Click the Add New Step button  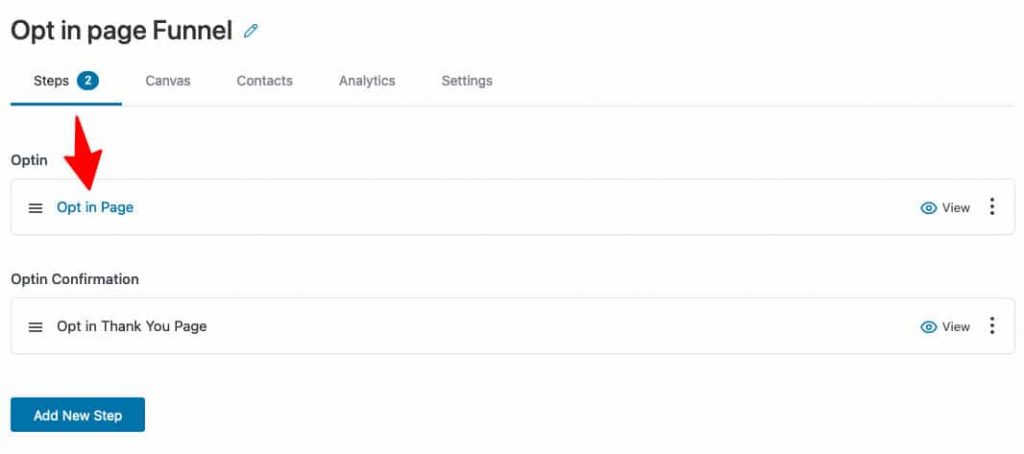78,415
